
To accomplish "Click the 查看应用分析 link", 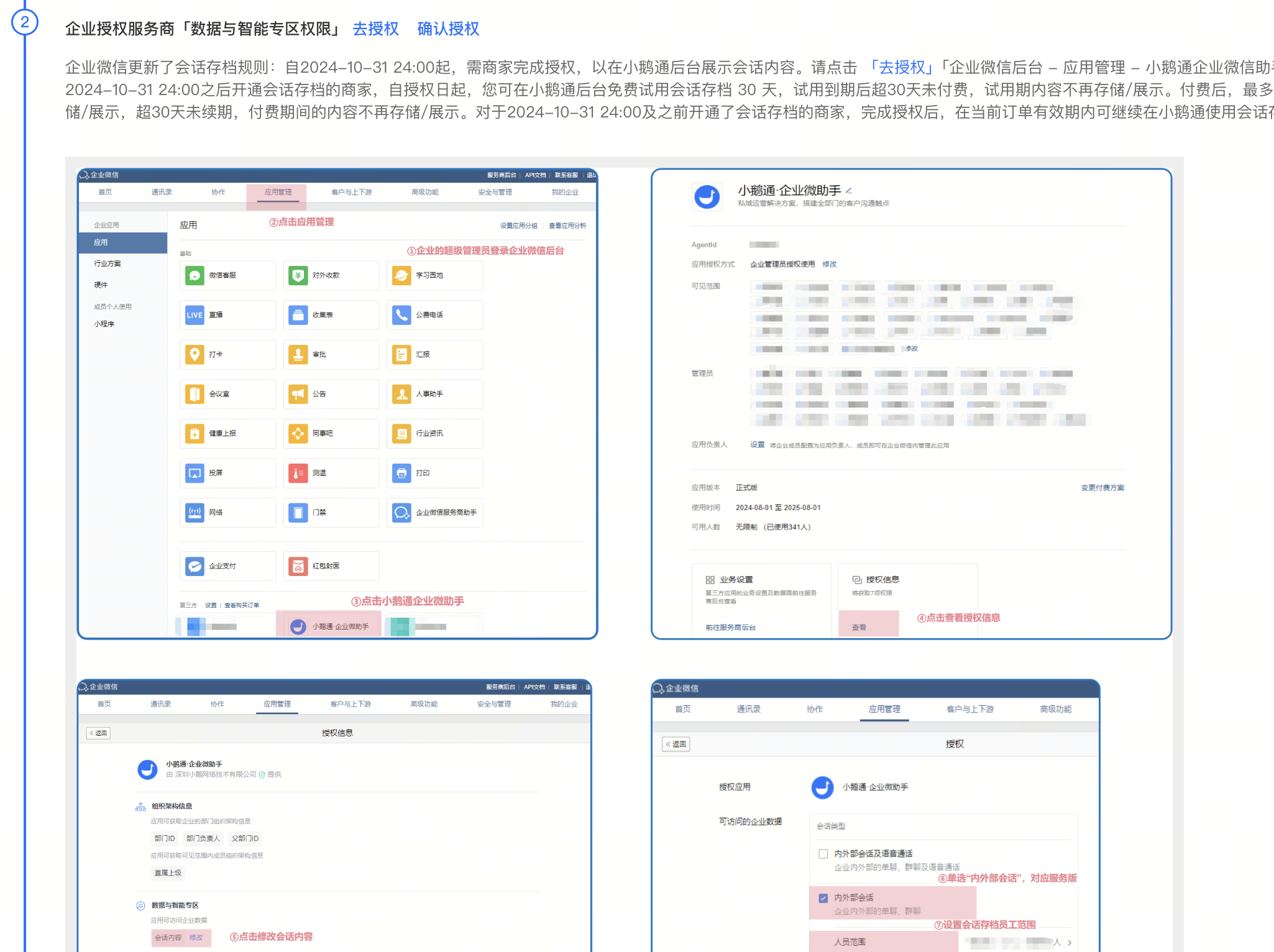I will [567, 226].
